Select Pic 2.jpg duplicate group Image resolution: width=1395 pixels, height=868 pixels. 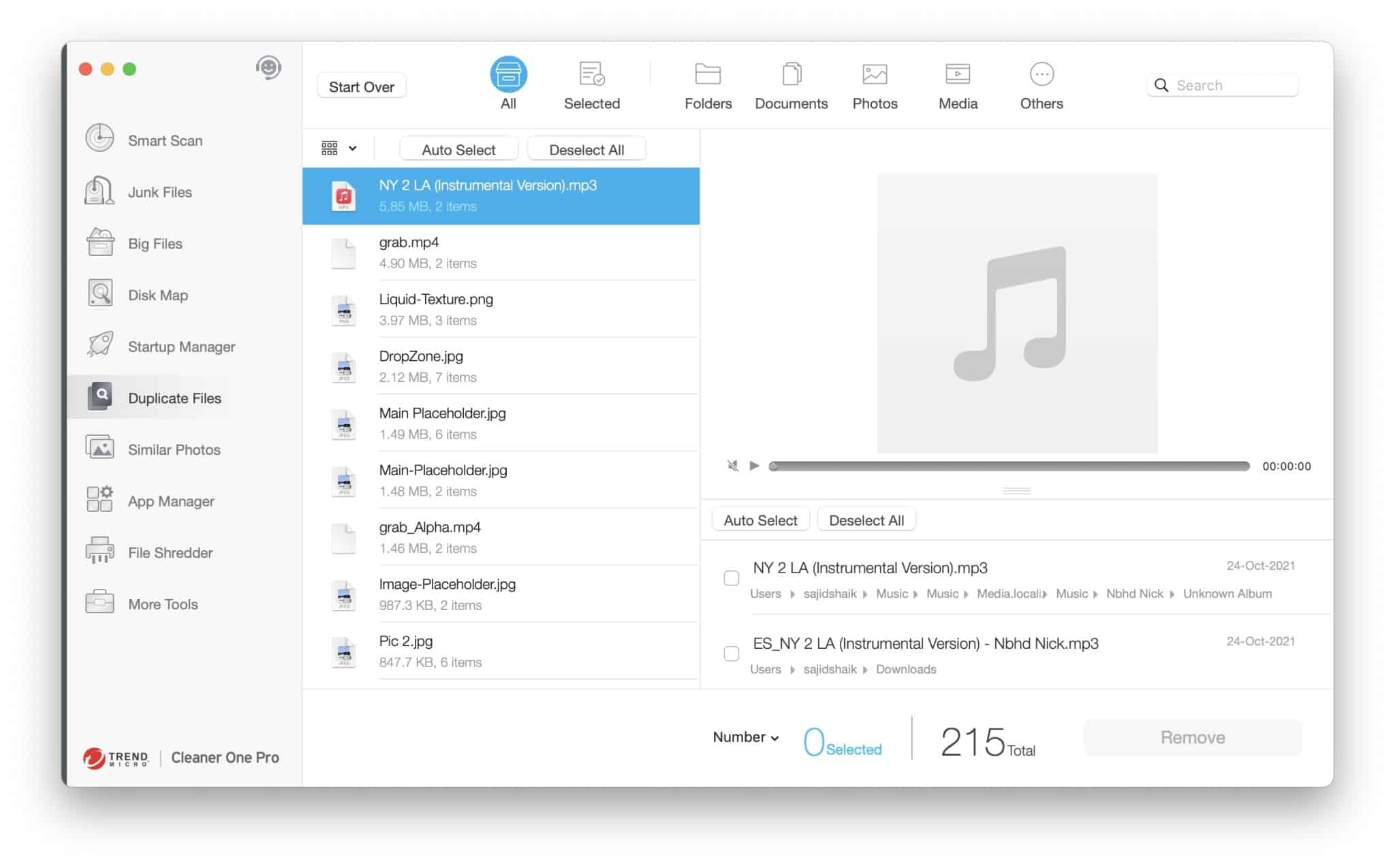(501, 652)
